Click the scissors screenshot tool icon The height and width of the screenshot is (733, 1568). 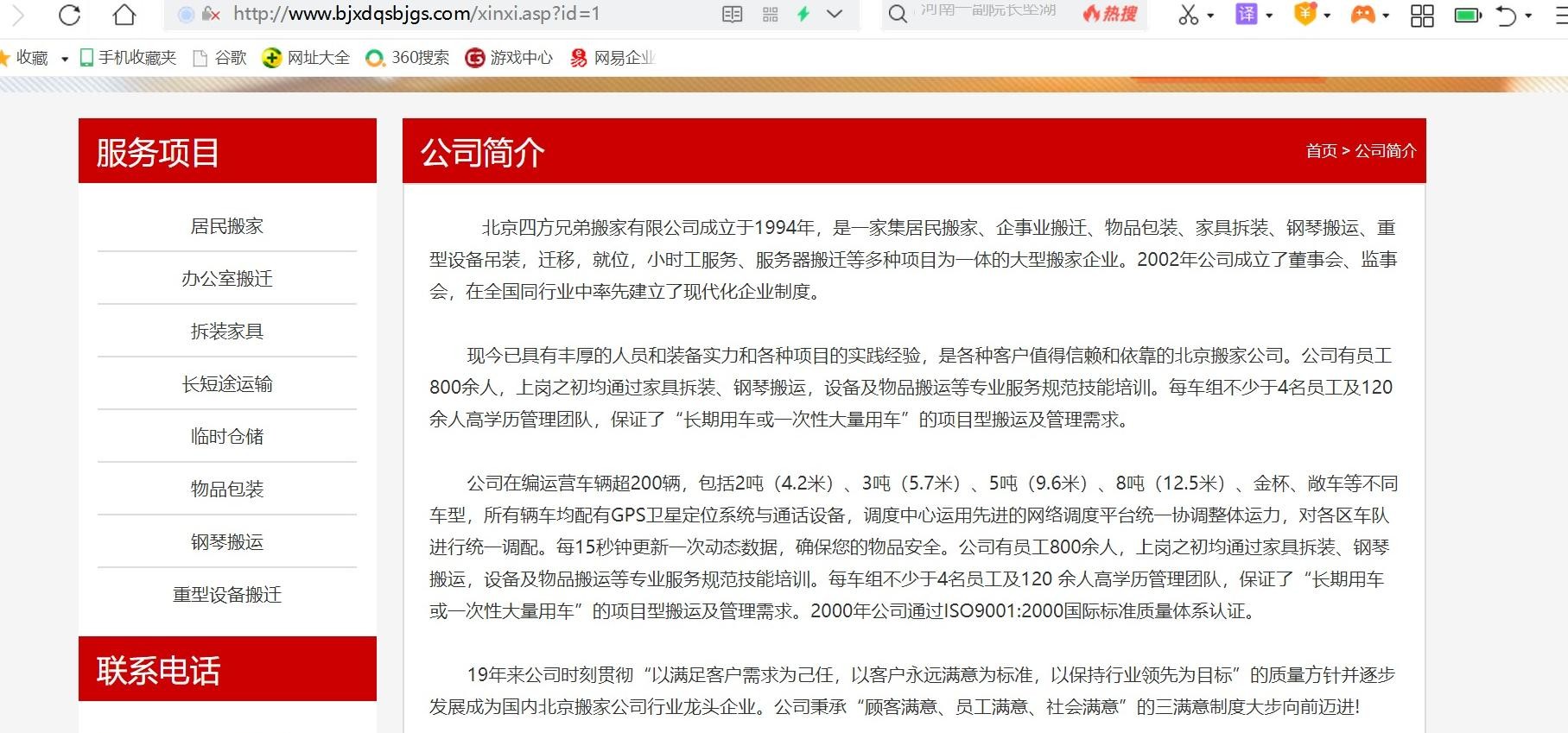pos(1188,15)
